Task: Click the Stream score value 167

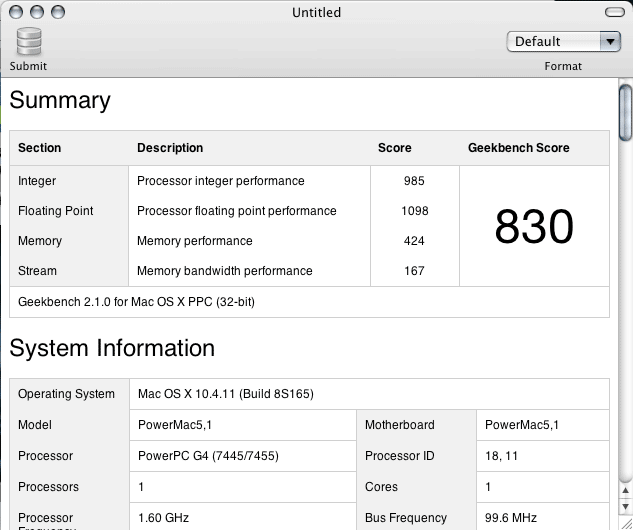Action: point(414,271)
